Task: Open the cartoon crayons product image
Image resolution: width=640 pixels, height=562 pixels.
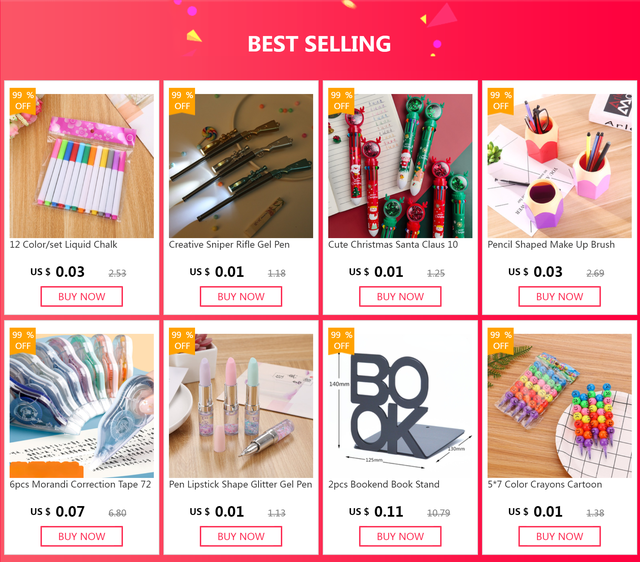Action: [560, 406]
